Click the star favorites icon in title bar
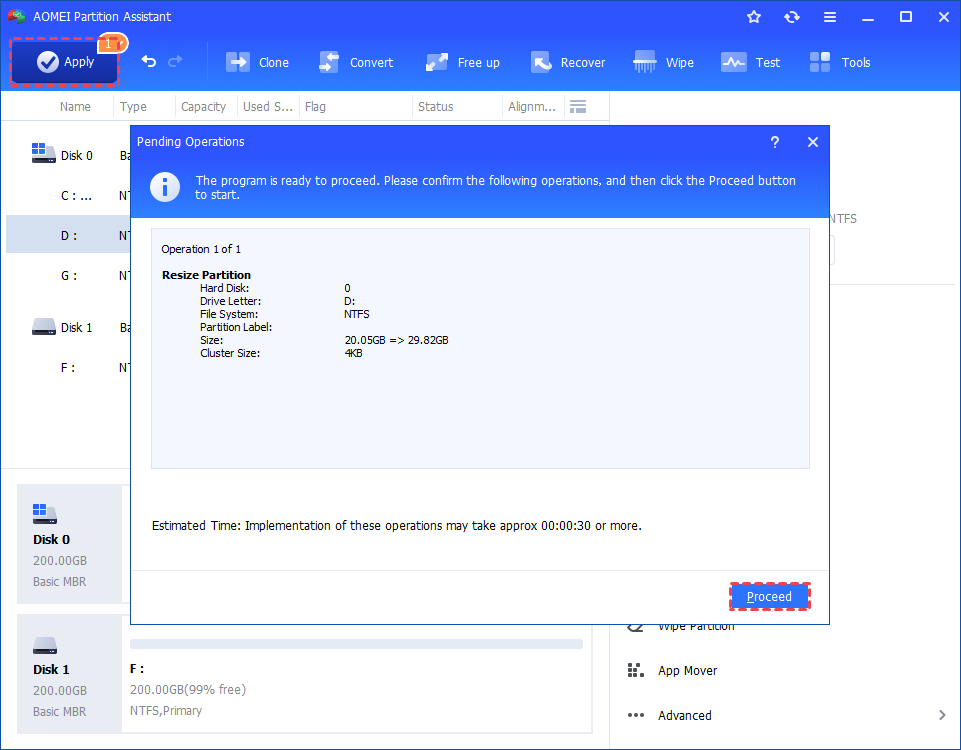961x750 pixels. coord(754,17)
